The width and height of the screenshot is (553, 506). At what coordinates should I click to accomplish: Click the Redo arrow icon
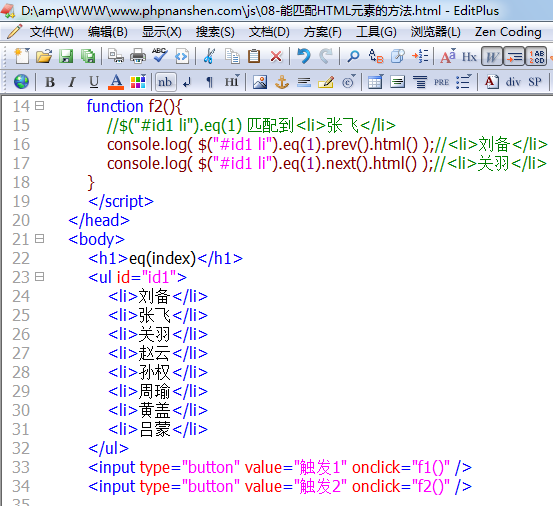(326, 56)
